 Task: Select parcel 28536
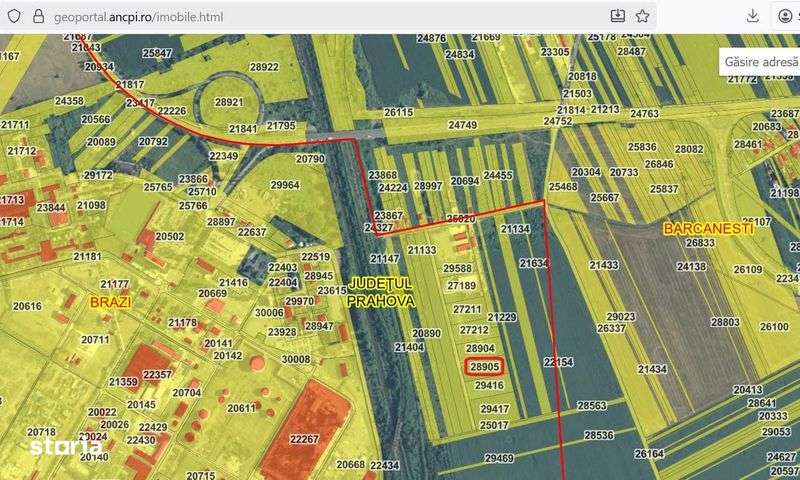[x=599, y=435]
